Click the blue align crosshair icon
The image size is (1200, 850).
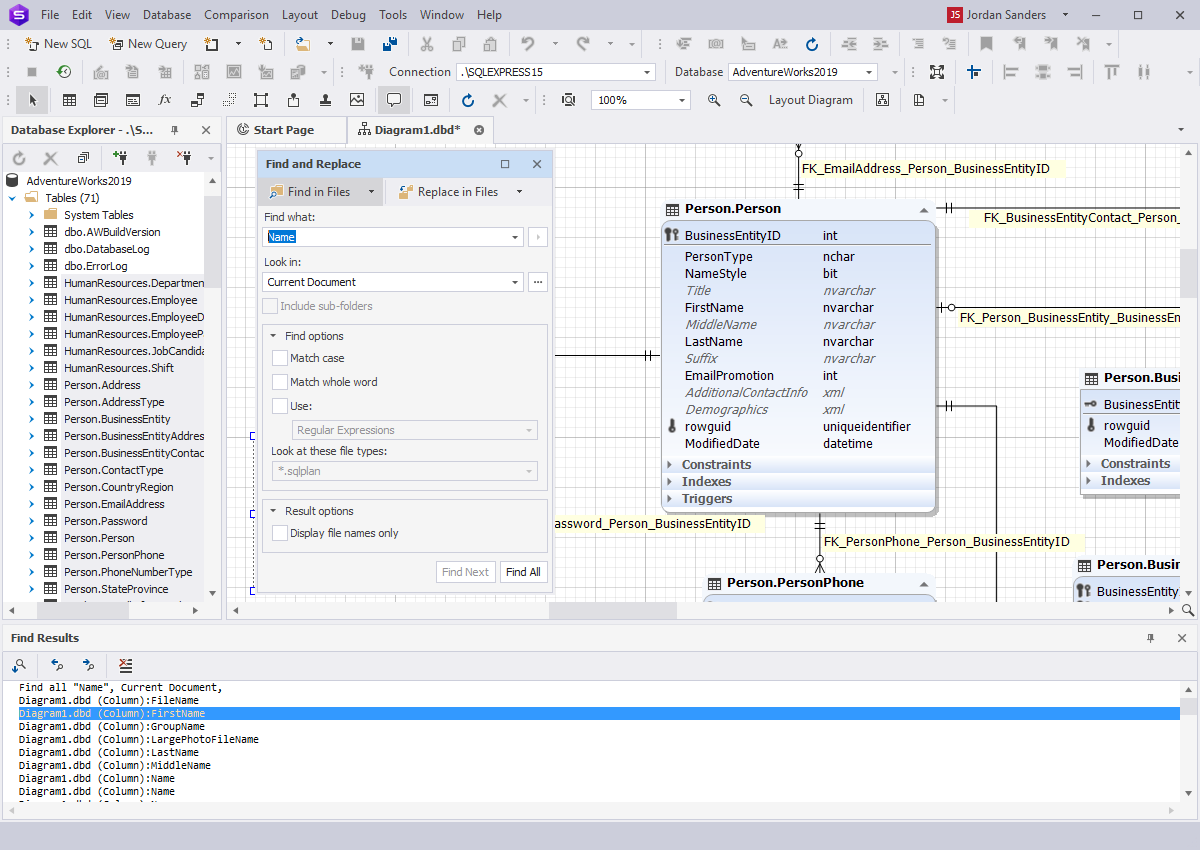(973, 72)
